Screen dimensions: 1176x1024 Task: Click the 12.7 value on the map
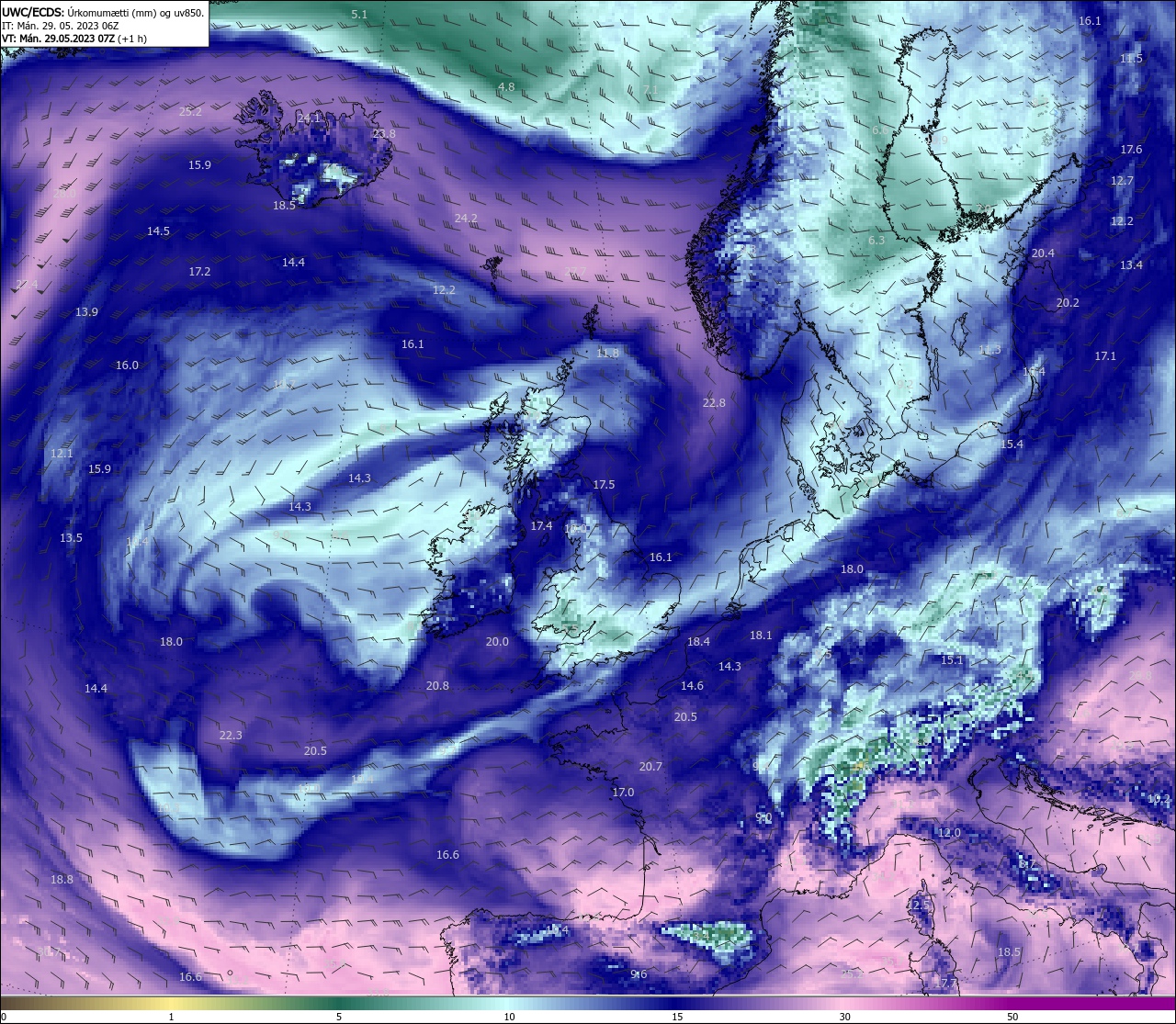pyautogui.click(x=1122, y=181)
